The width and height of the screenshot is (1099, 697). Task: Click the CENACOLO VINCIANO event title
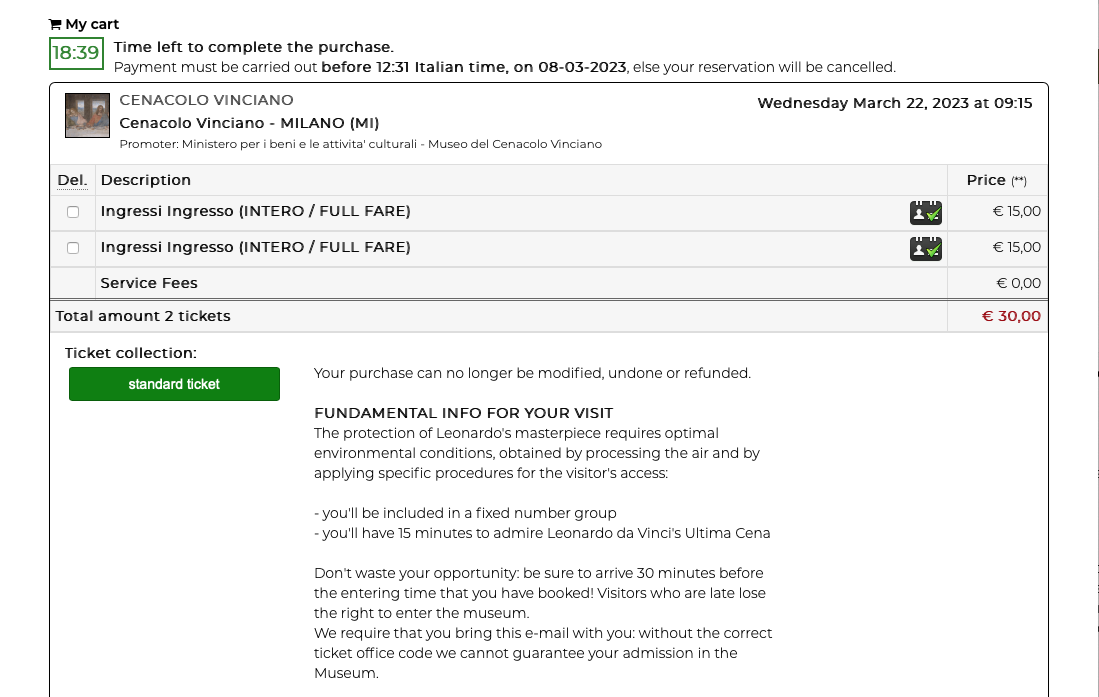coord(206,100)
